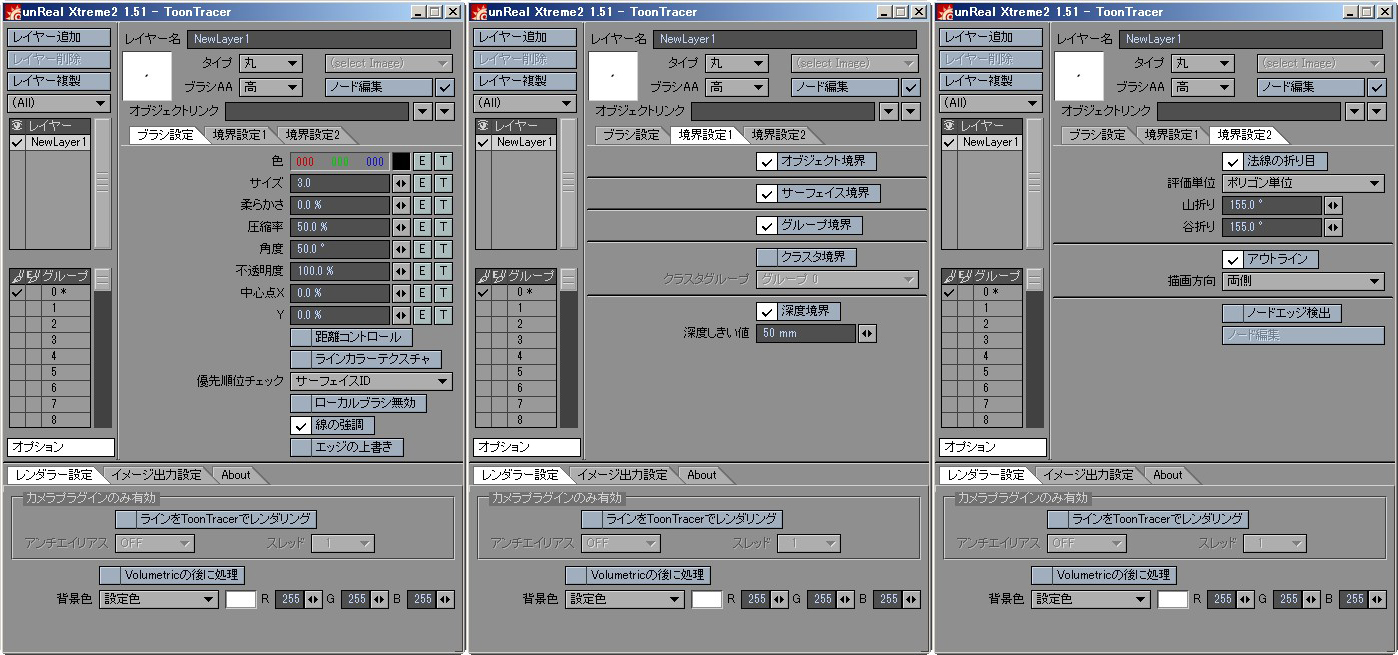
Task: Click レイヤー複製 button in middle window
Action: pyautogui.click(x=525, y=81)
